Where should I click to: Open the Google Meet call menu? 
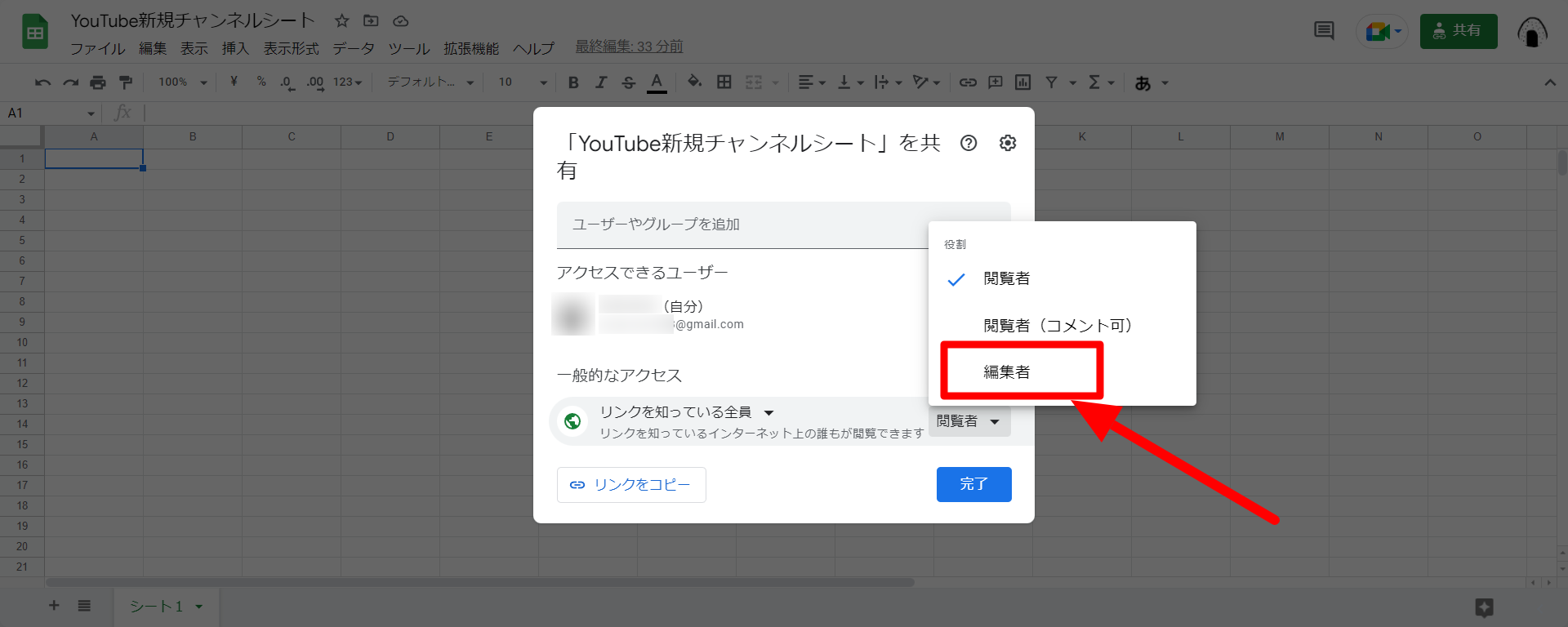[x=1382, y=32]
